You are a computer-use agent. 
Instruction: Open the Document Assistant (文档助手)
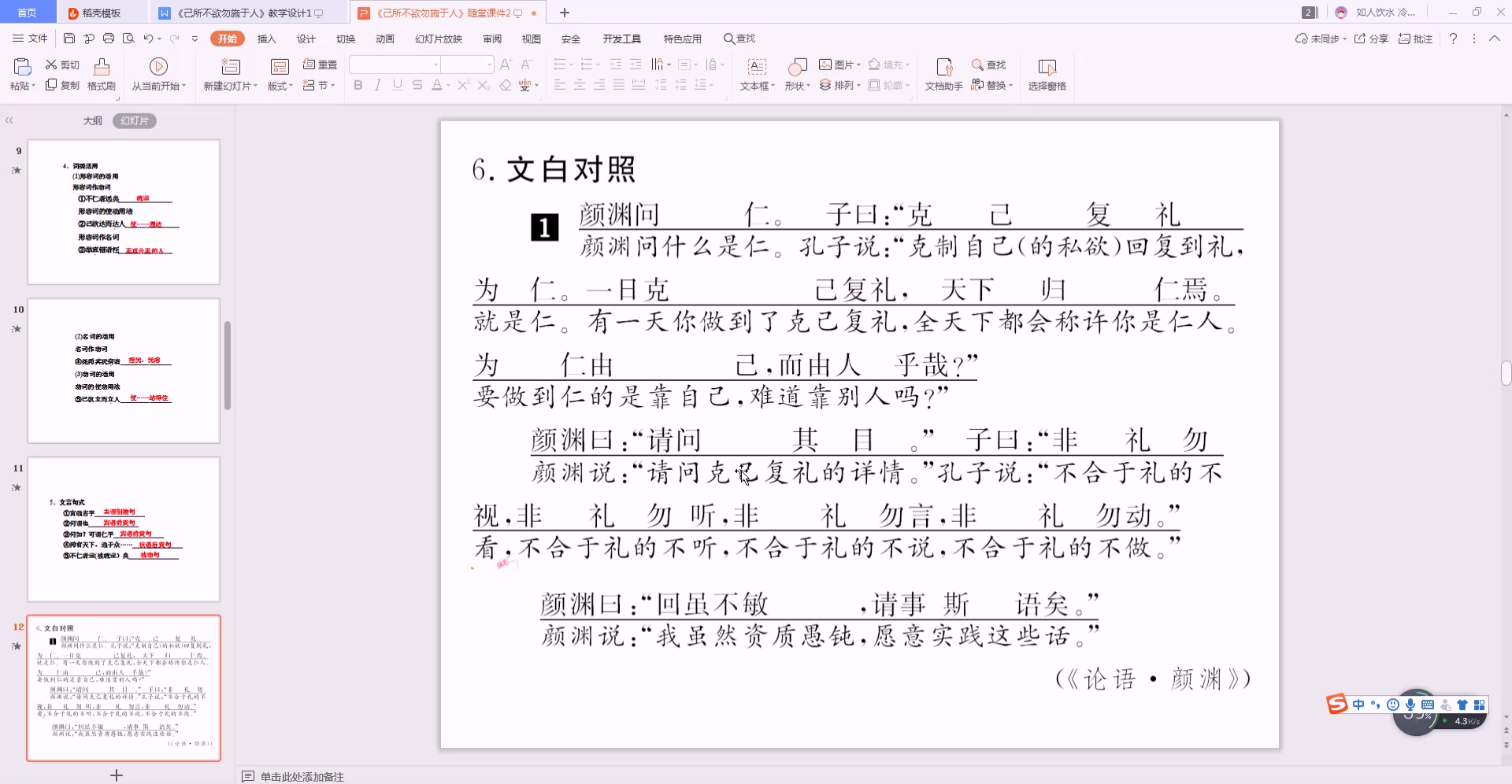pyautogui.click(x=944, y=75)
